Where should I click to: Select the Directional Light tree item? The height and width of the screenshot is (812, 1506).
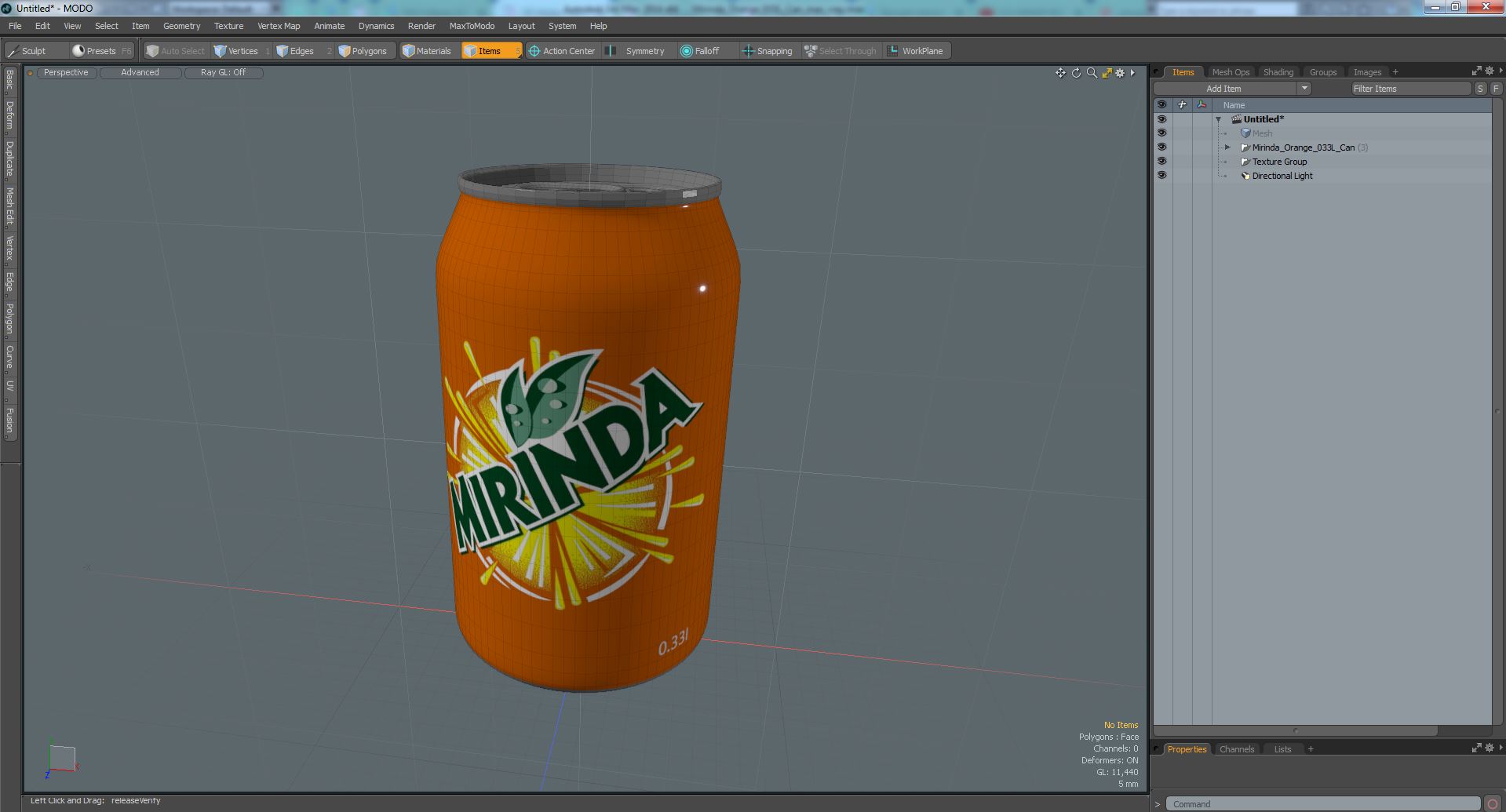[1282, 176]
